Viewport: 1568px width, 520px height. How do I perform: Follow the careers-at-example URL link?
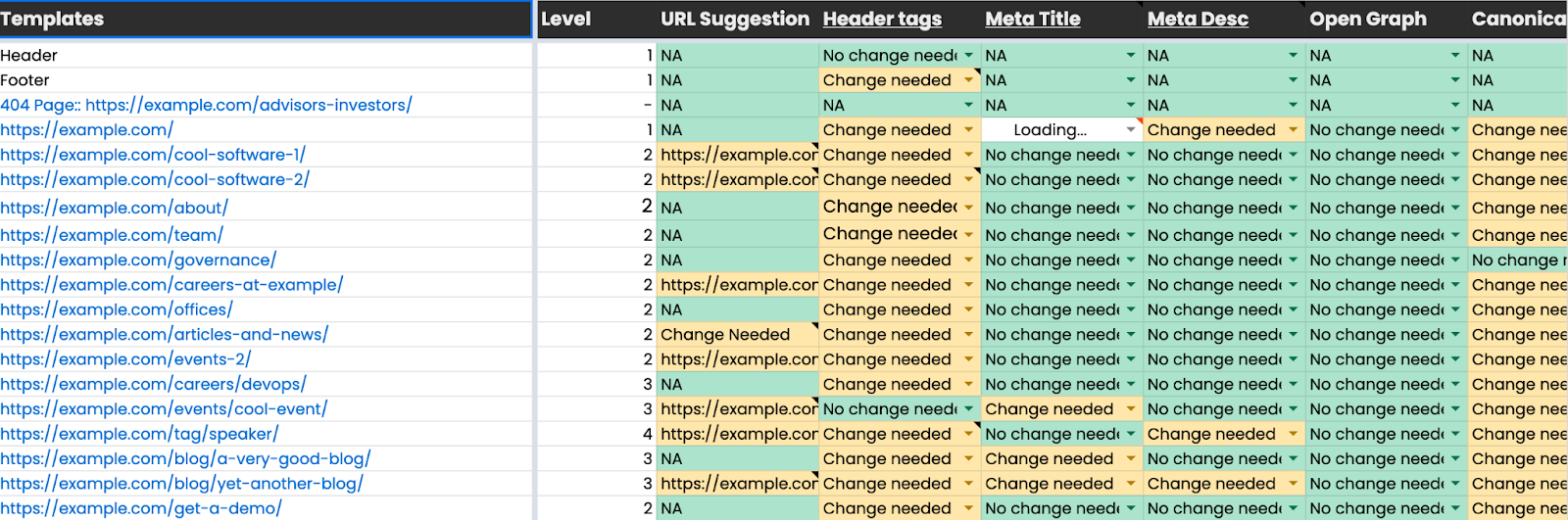coord(171,285)
